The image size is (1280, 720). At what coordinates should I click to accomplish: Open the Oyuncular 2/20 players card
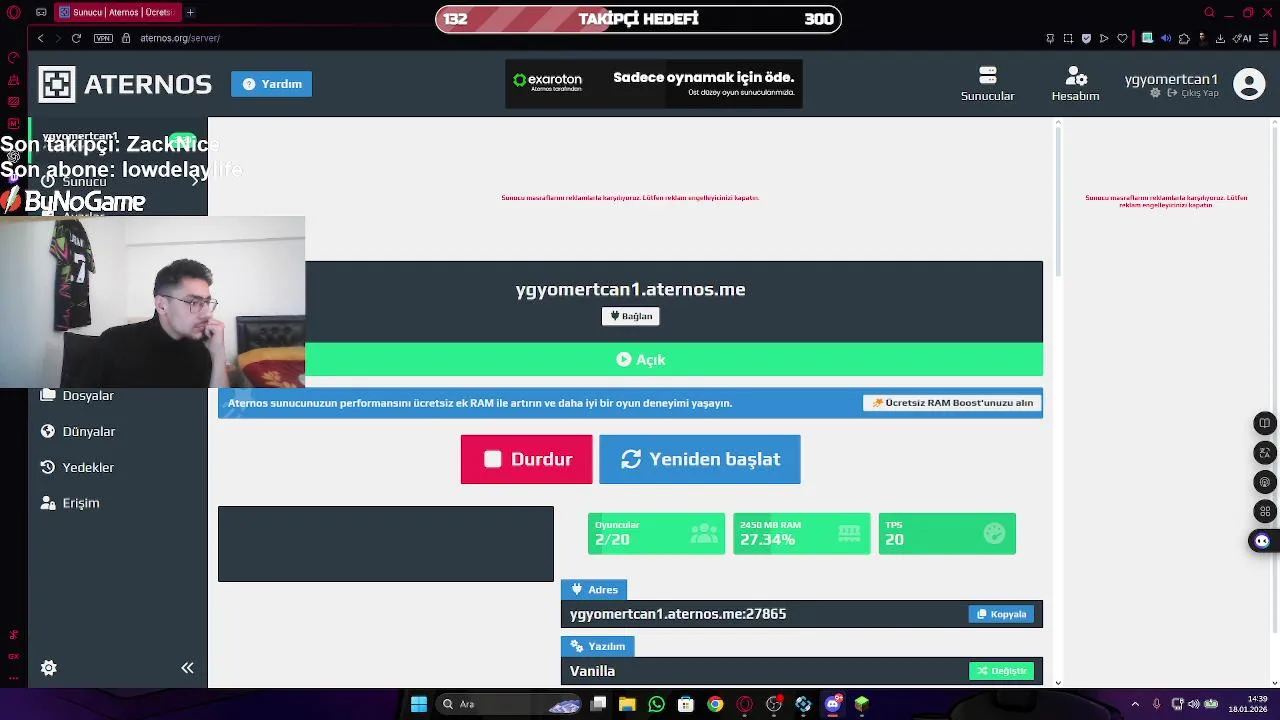(656, 534)
